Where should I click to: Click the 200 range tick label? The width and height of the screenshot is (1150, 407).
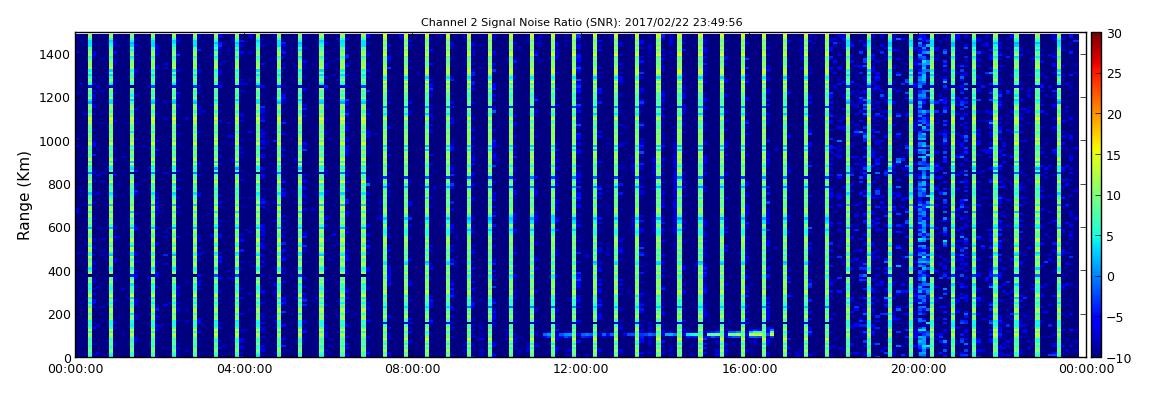(59, 315)
